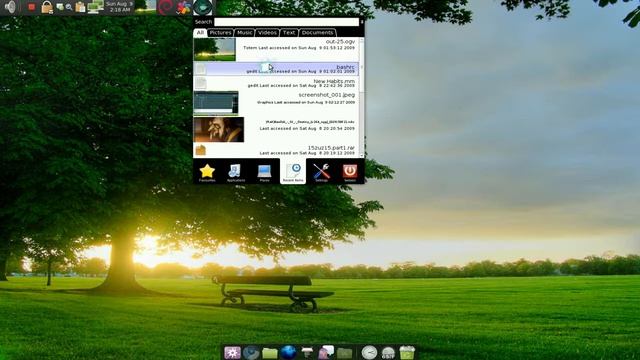This screenshot has height=360, width=640.
Task: Click the red square icon in top panel
Action: 31,7
